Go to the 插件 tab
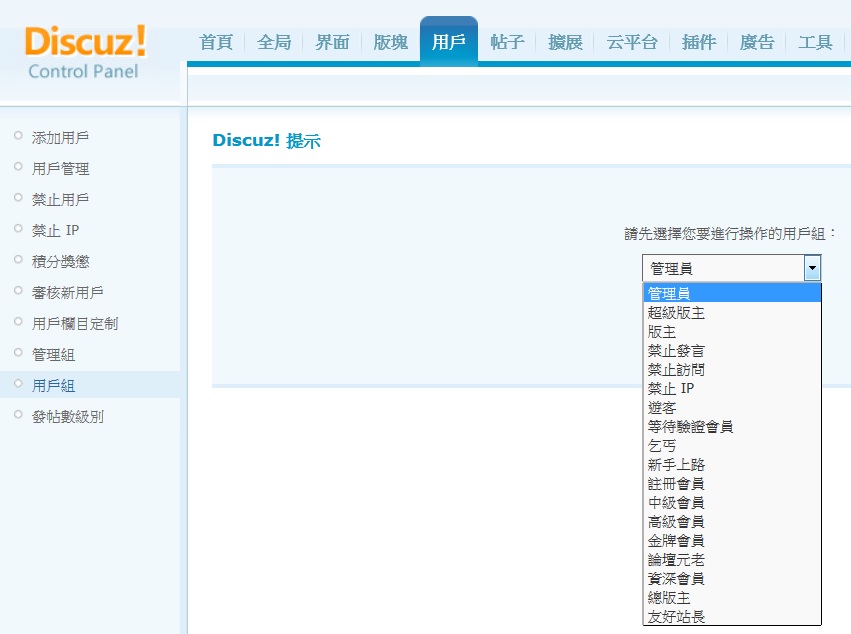Viewport: 851px width, 634px height. (698, 42)
